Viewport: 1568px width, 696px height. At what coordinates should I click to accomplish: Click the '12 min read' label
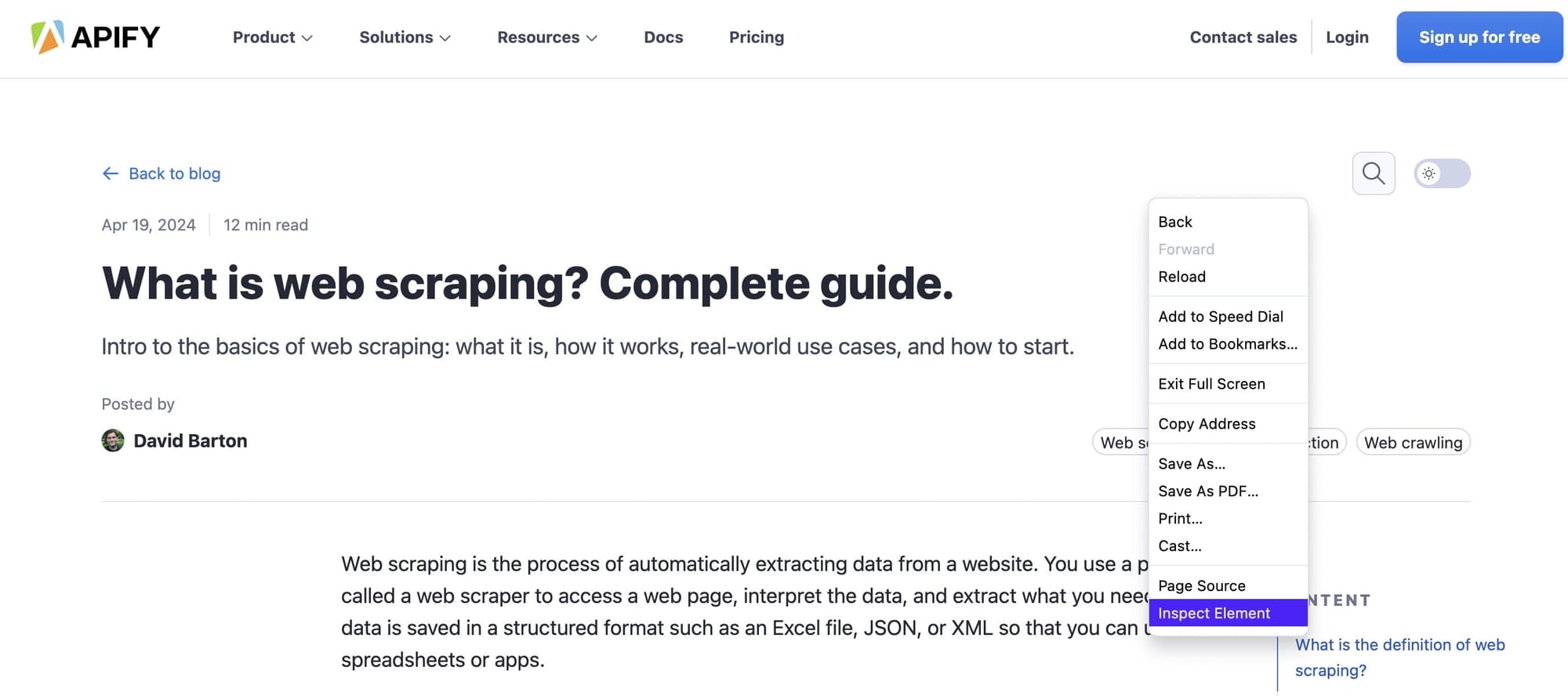[x=266, y=225]
